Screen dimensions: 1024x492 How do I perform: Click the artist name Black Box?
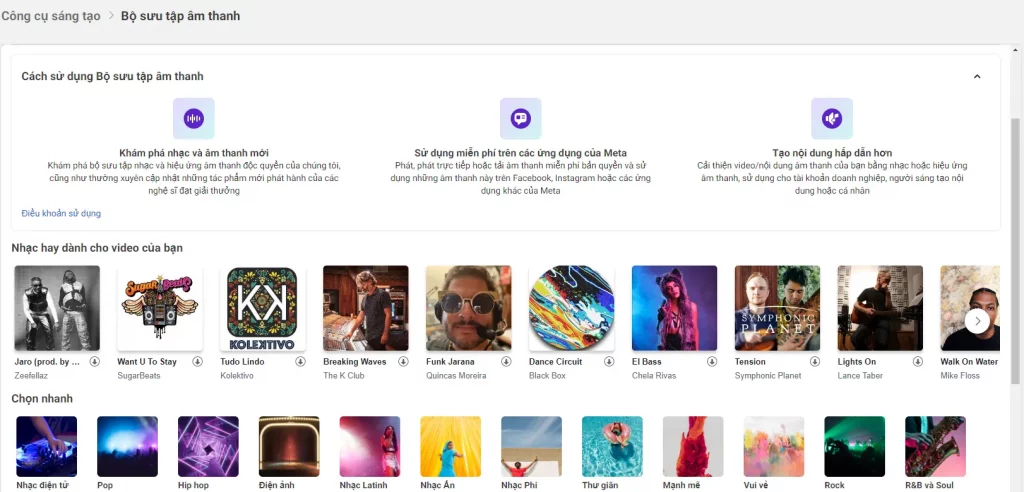tap(547, 376)
